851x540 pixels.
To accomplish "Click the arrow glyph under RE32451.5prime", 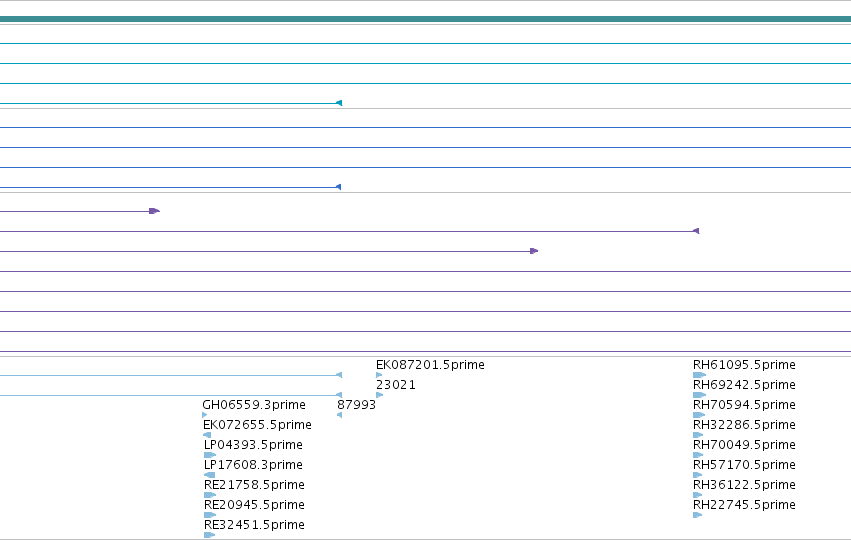I will 209,536.
